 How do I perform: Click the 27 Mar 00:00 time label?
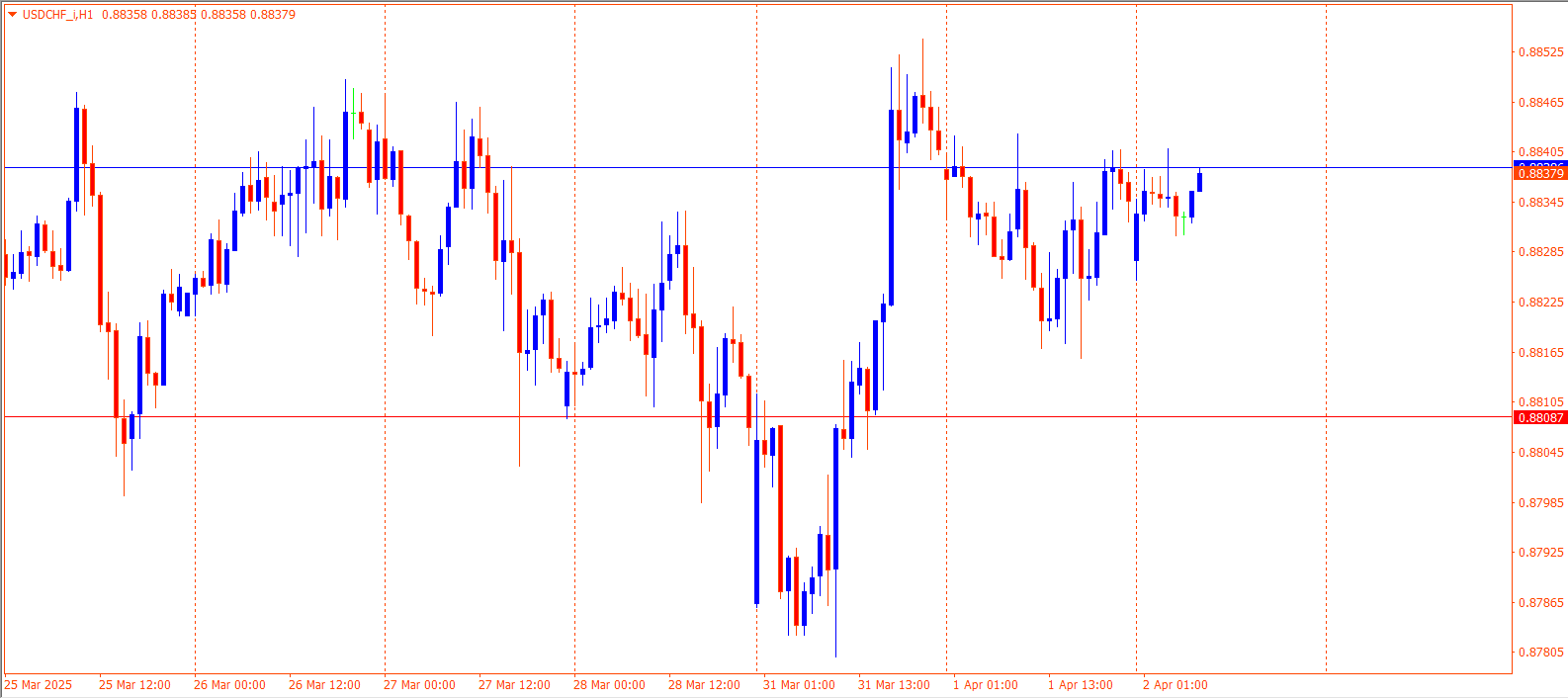click(419, 685)
